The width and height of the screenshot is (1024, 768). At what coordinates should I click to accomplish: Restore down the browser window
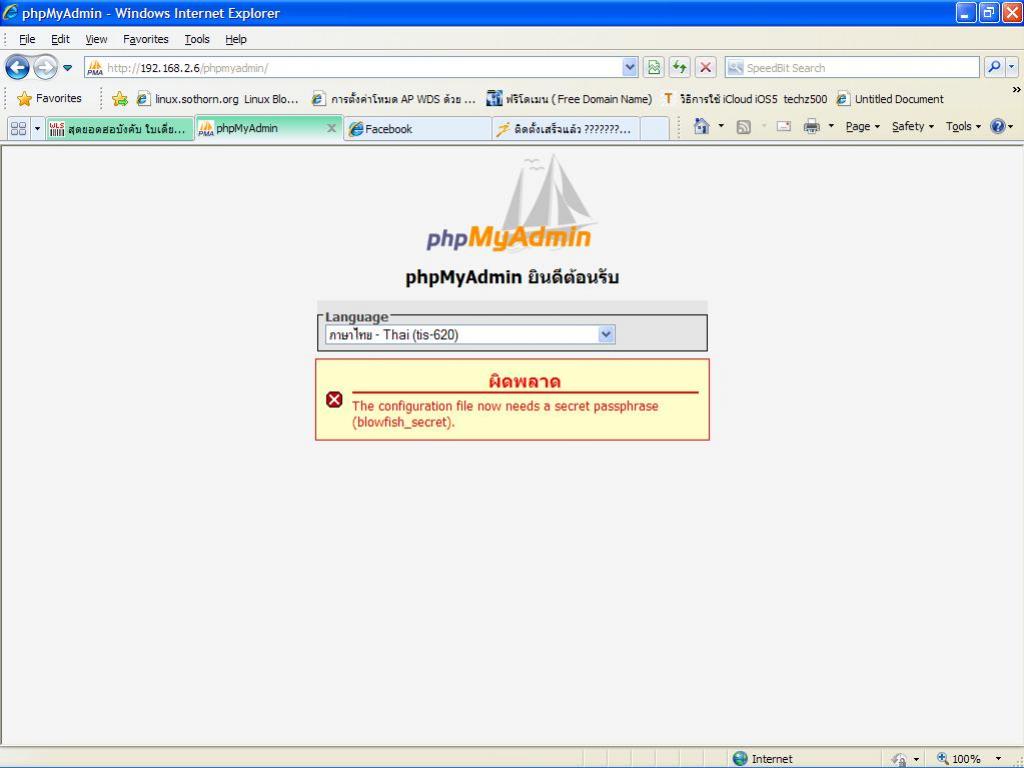[989, 12]
